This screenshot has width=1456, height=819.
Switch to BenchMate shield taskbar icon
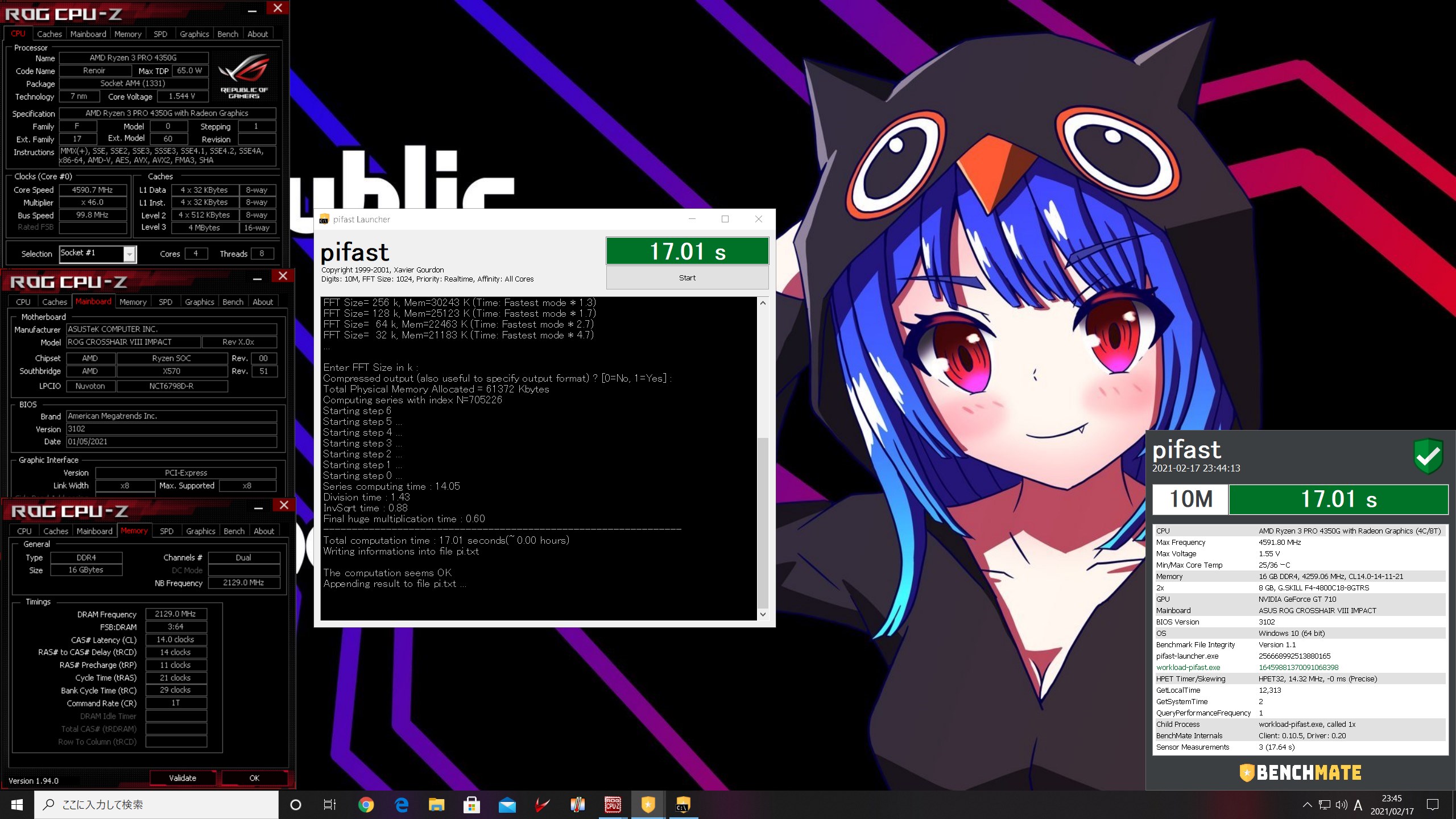[648, 805]
